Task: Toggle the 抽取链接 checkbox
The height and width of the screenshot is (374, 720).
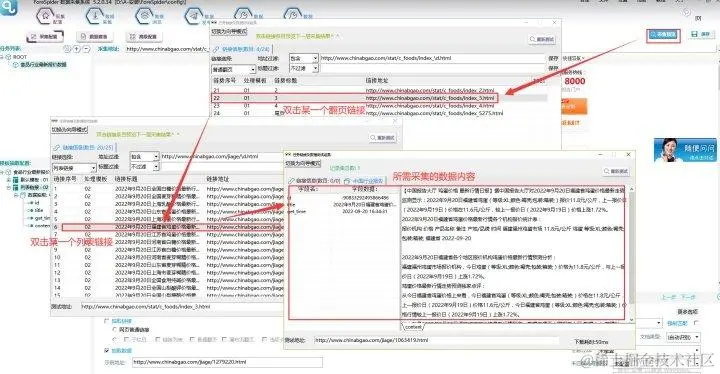Action: click(107, 321)
